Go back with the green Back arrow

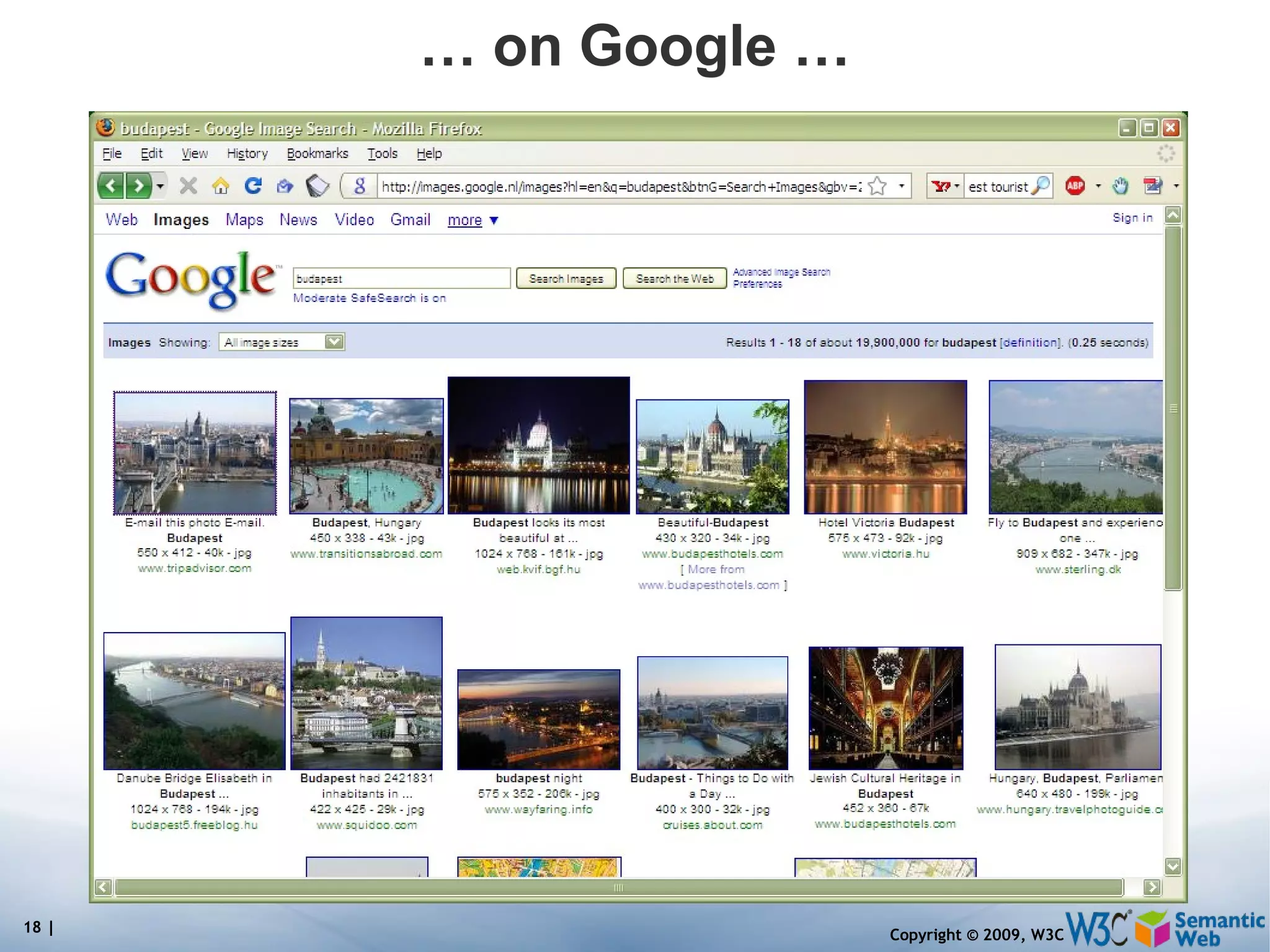(x=111, y=185)
